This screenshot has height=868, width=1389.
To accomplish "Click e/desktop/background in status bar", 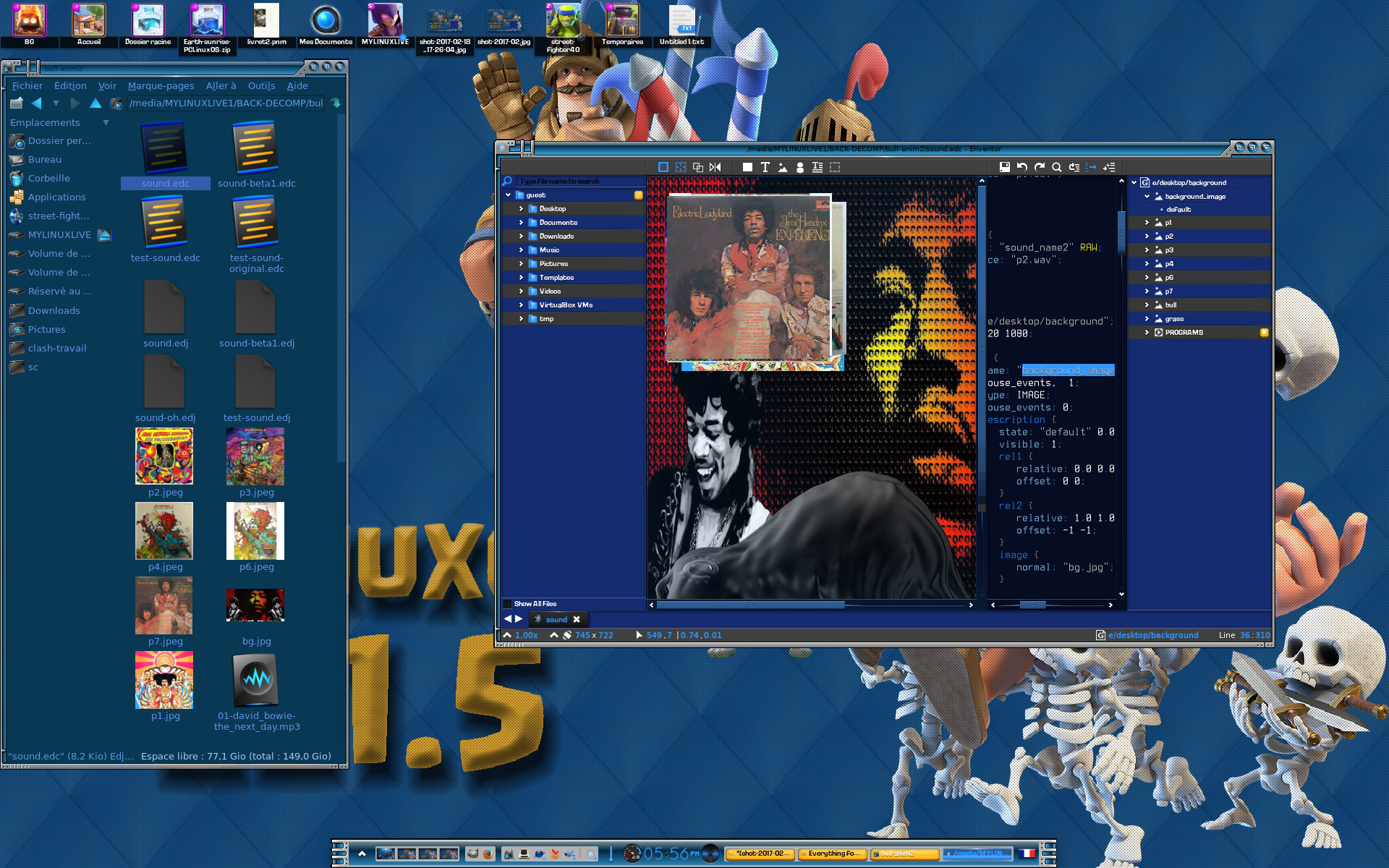I will pos(1153,635).
